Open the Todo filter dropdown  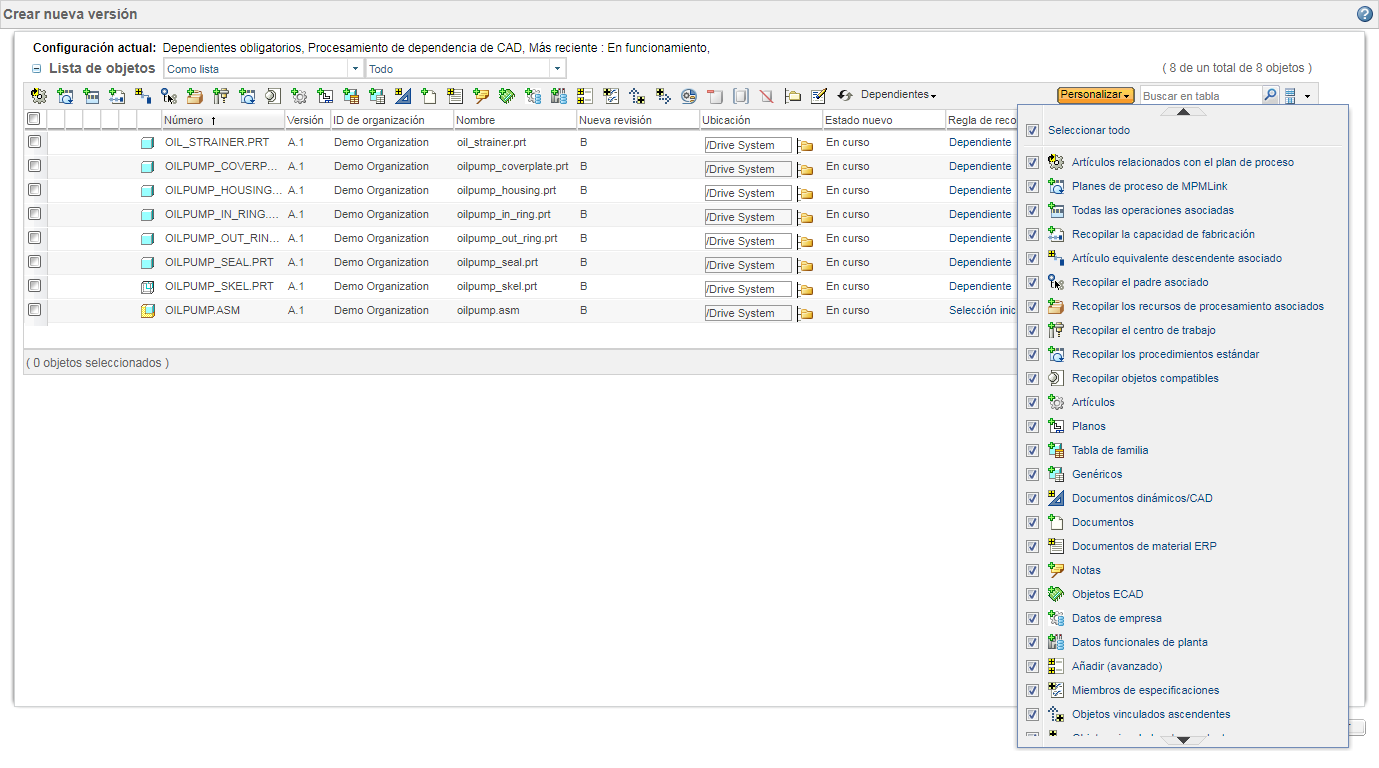tap(557, 69)
